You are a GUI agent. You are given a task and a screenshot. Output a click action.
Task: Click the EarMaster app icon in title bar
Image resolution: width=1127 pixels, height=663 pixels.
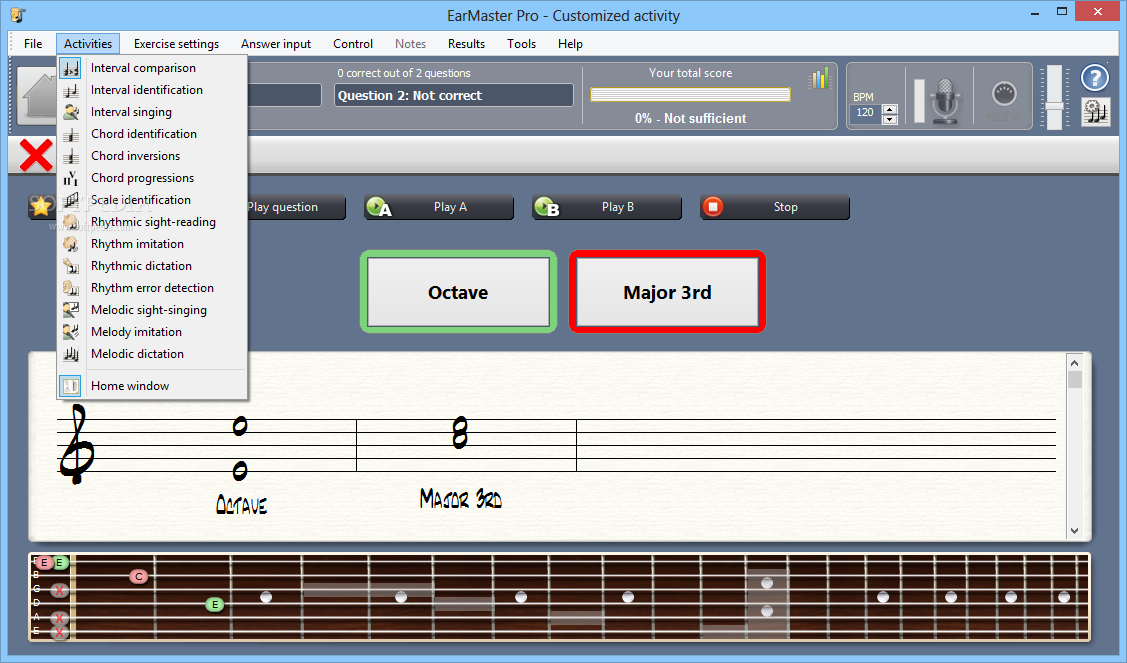click(x=18, y=14)
